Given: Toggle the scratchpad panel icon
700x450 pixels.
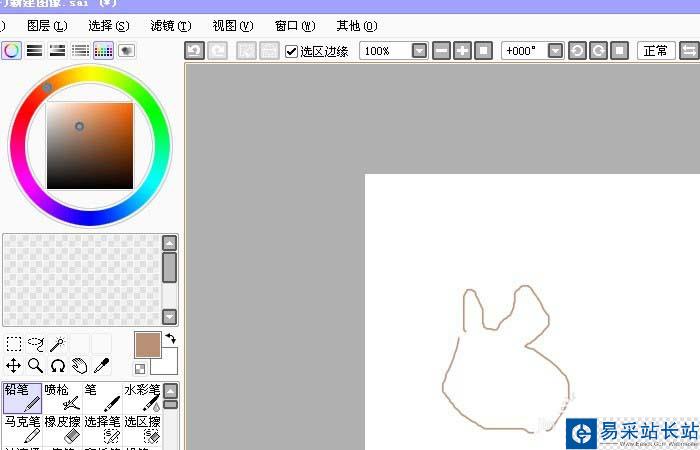Looking at the screenshot, I should point(126,50).
